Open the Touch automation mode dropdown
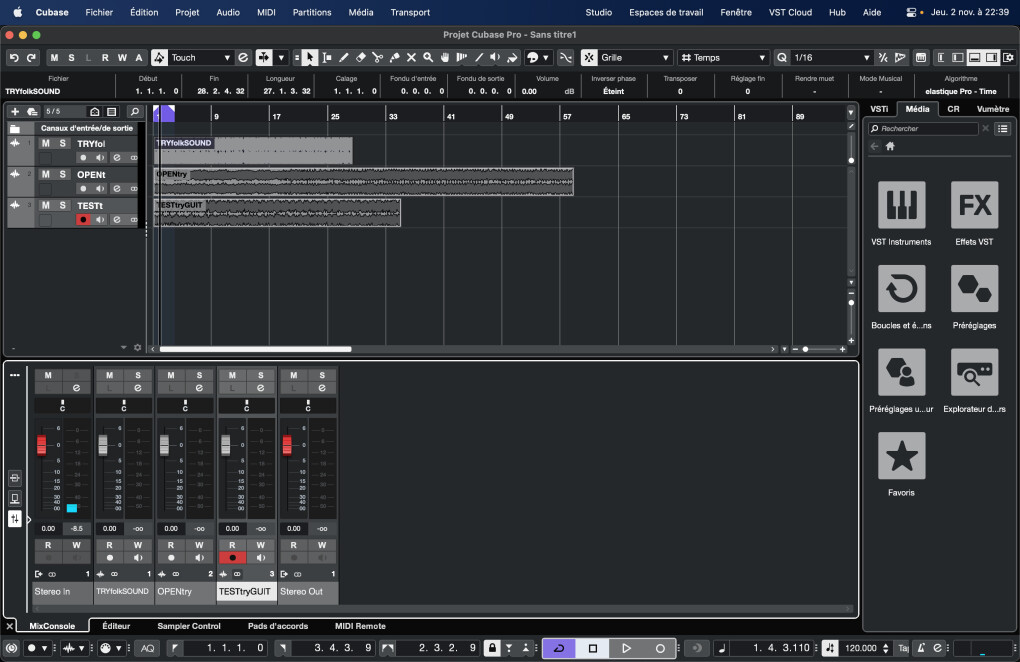This screenshot has width=1020, height=662. coord(200,58)
